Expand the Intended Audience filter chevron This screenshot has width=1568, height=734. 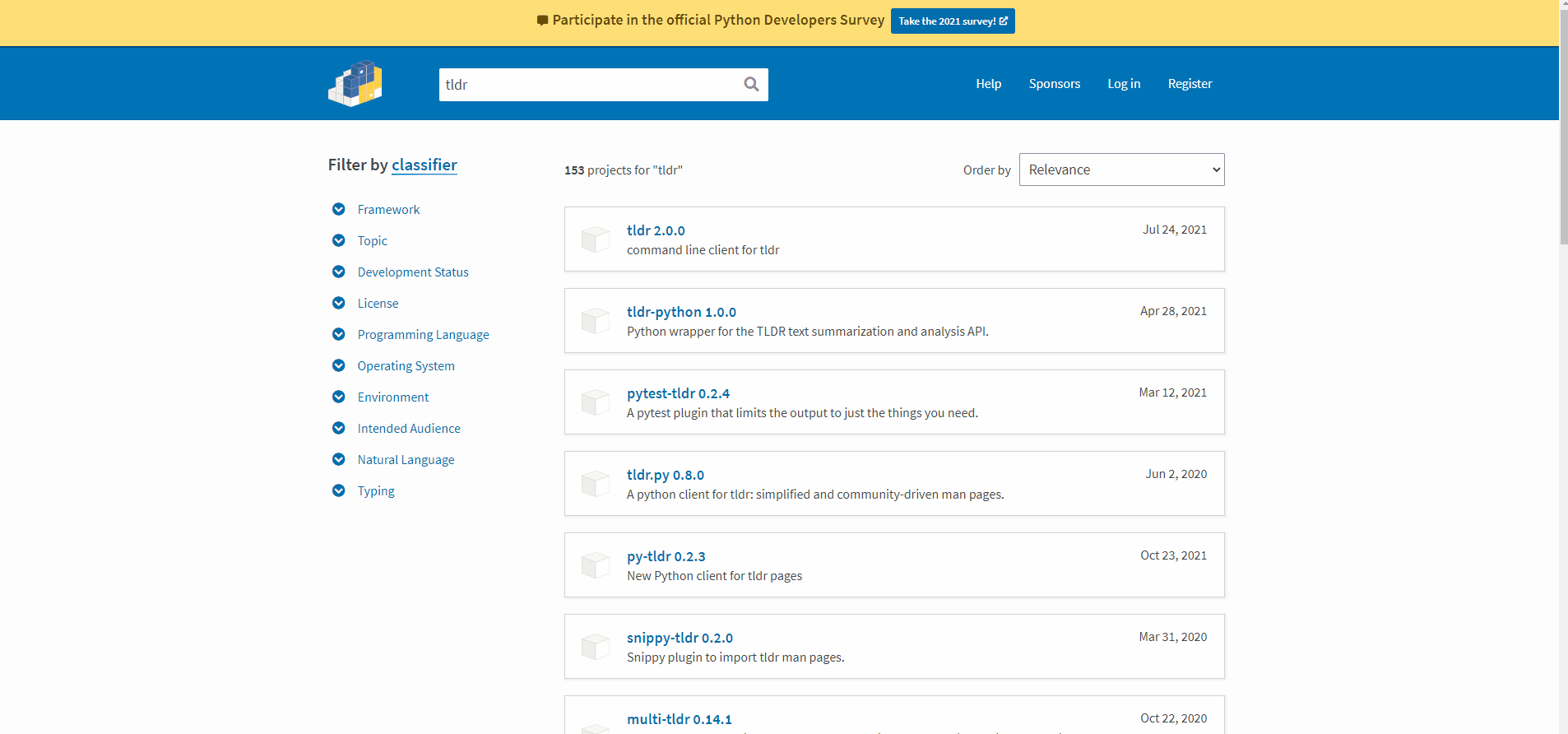point(338,428)
